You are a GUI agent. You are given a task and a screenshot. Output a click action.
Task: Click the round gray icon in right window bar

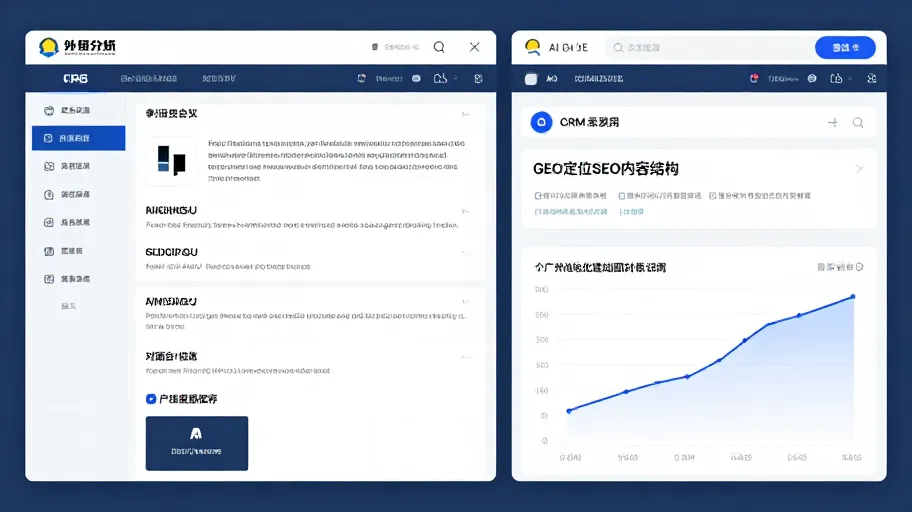point(812,78)
